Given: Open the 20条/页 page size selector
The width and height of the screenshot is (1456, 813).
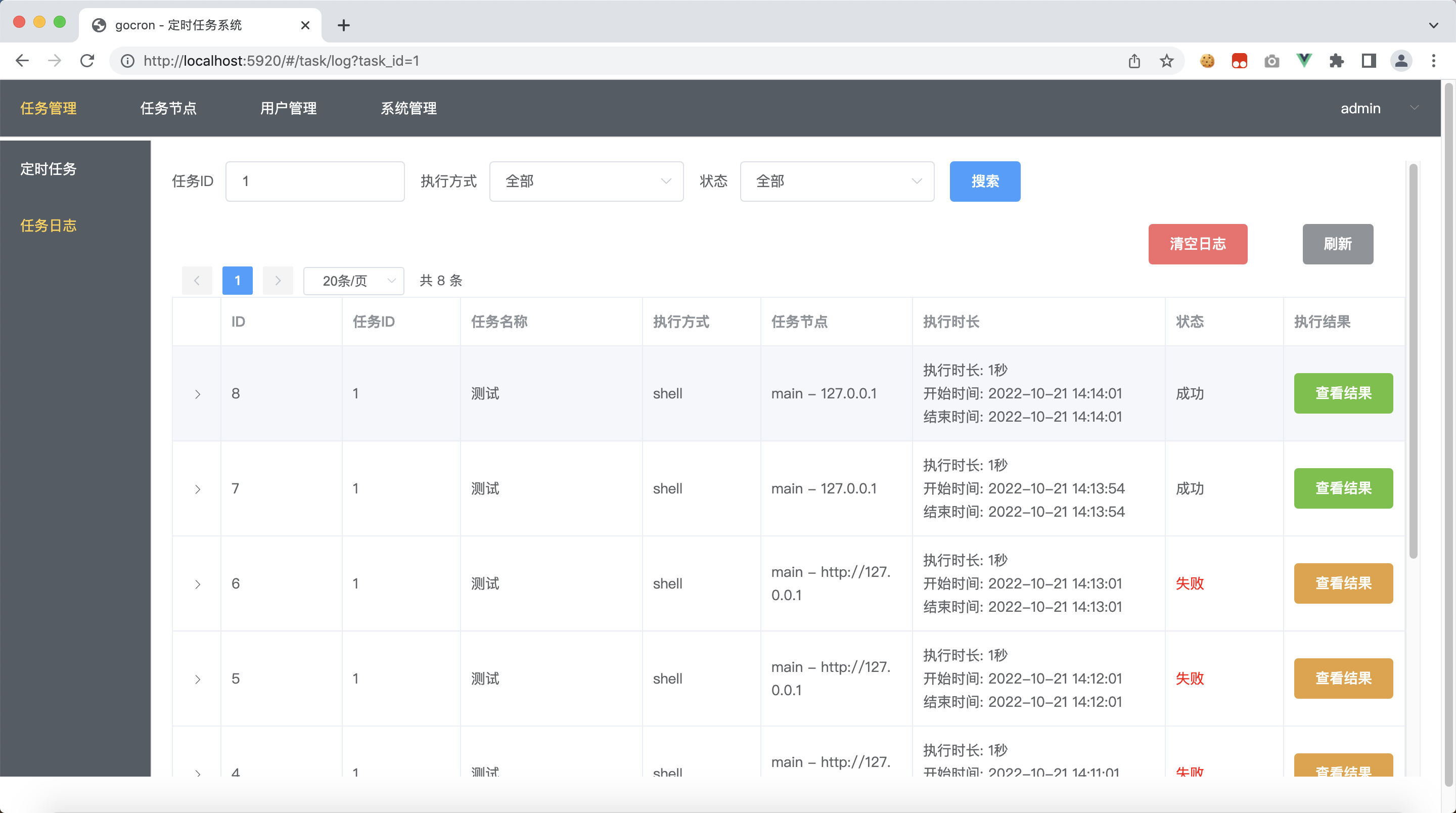Looking at the screenshot, I should 353,281.
